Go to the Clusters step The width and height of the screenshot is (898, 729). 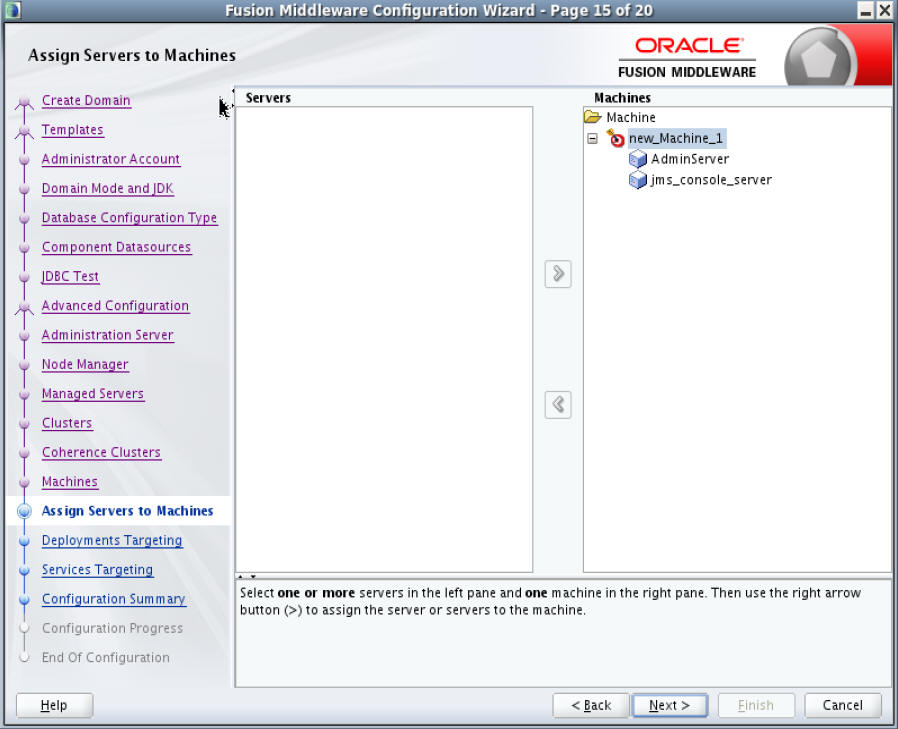[x=67, y=423]
